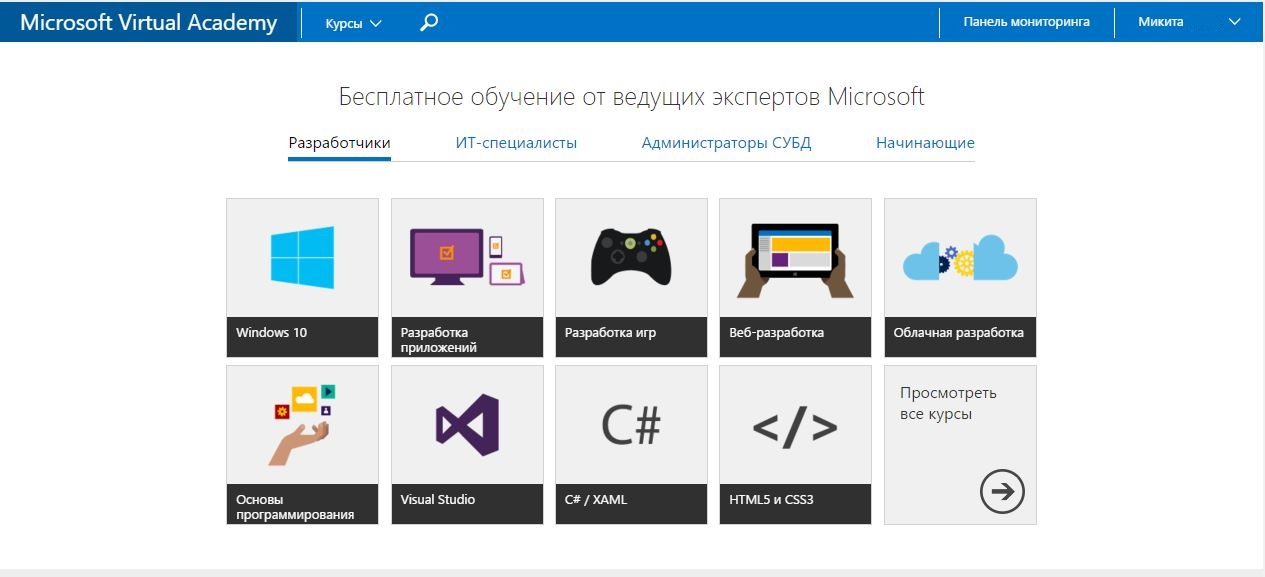Open the hand with apps icon
The height and width of the screenshot is (577, 1265).
(302, 424)
